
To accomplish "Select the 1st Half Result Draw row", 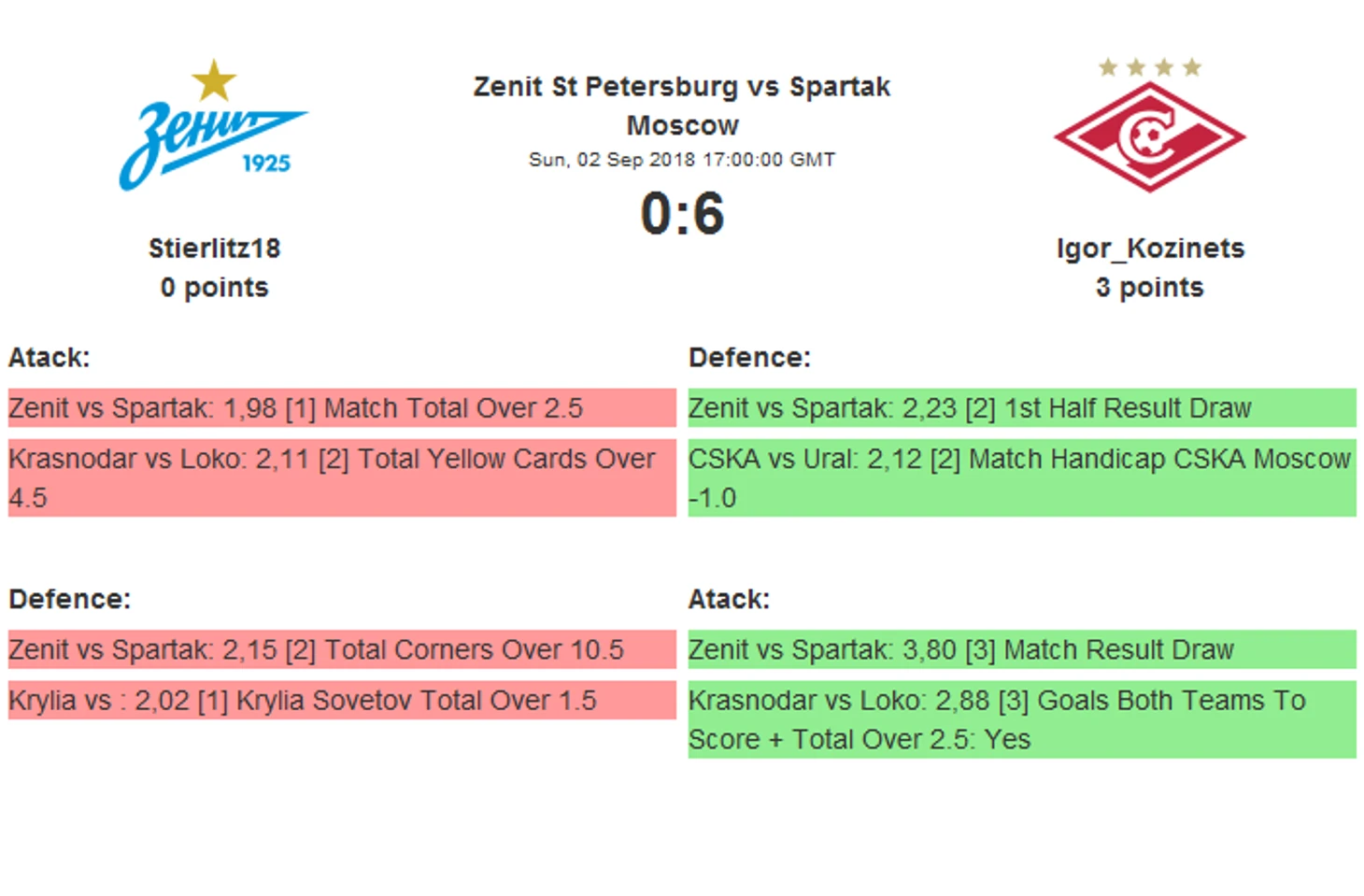I will click(1022, 408).
